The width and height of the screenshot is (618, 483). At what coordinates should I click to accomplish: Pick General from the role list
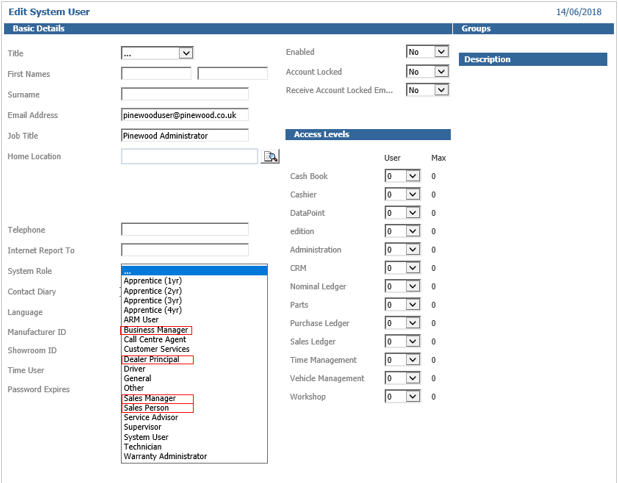pos(194,378)
